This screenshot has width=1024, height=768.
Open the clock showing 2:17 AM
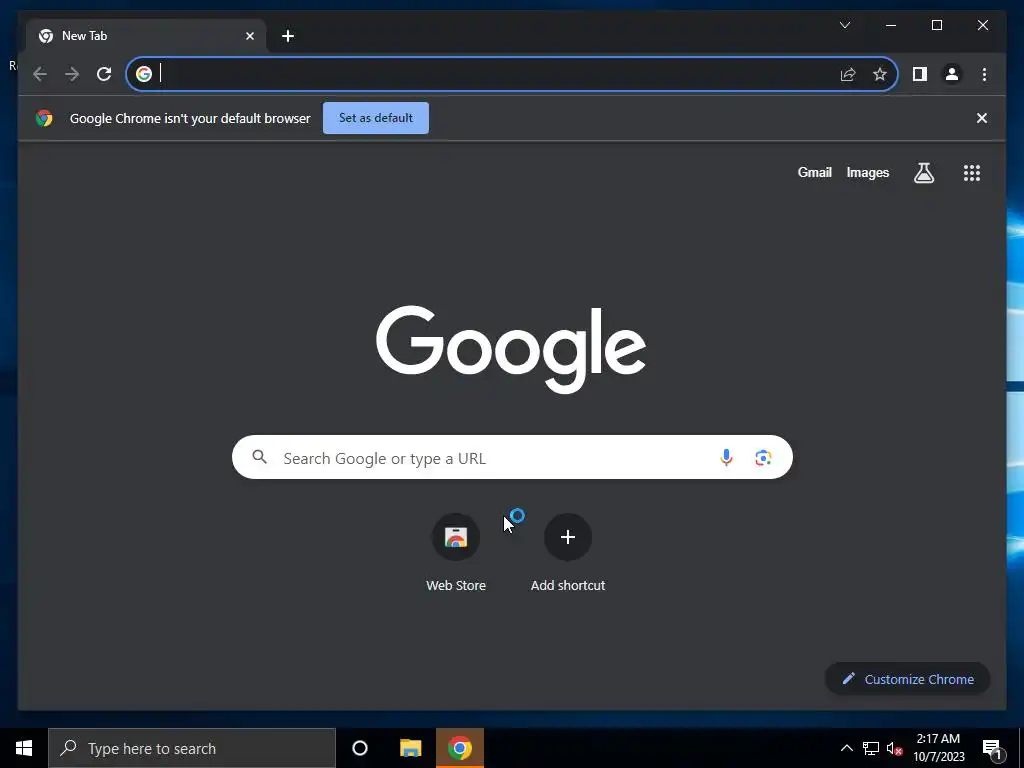[938, 748]
